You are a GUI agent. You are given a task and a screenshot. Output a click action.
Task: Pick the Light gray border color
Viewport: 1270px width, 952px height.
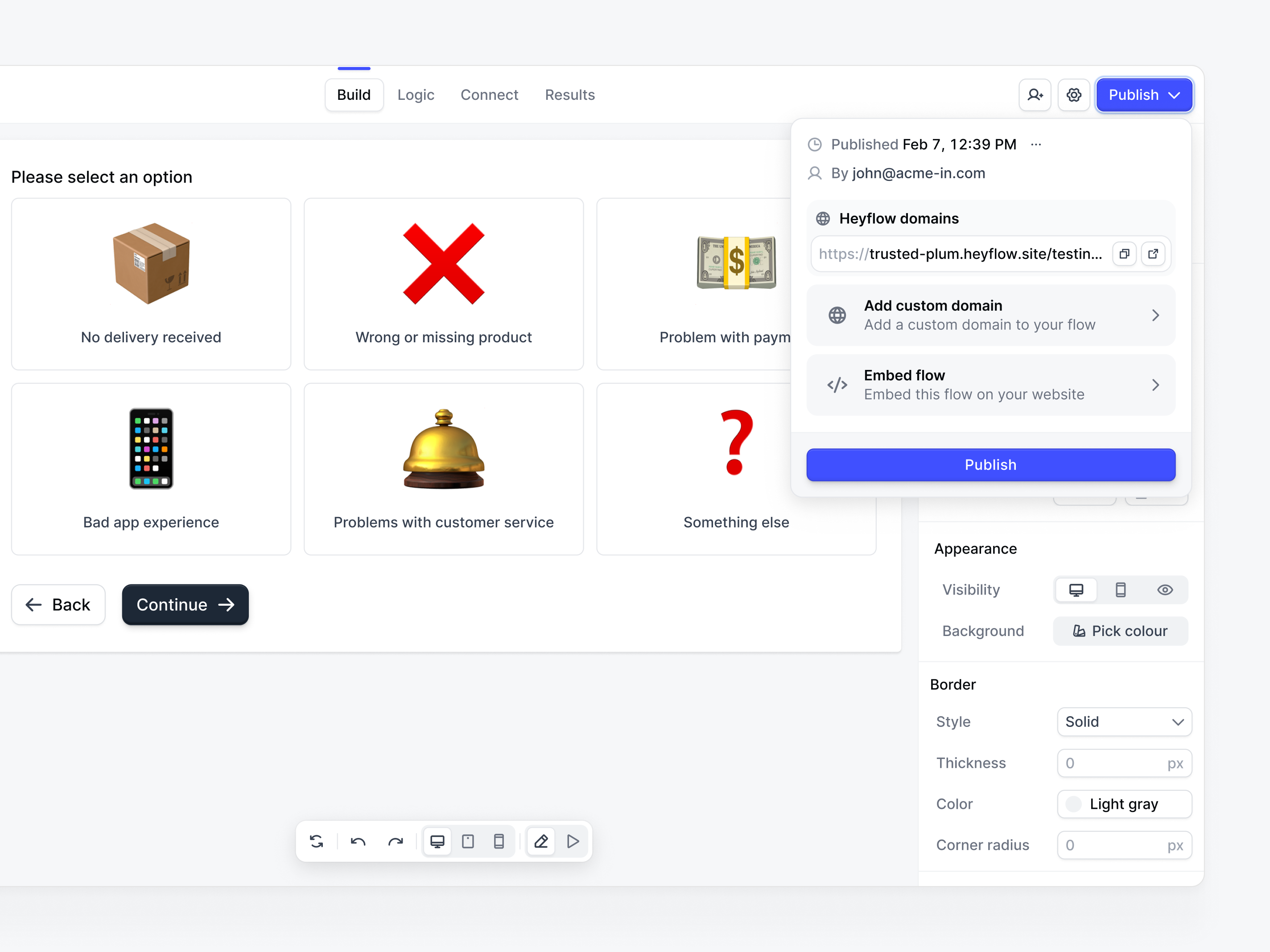click(x=1124, y=804)
